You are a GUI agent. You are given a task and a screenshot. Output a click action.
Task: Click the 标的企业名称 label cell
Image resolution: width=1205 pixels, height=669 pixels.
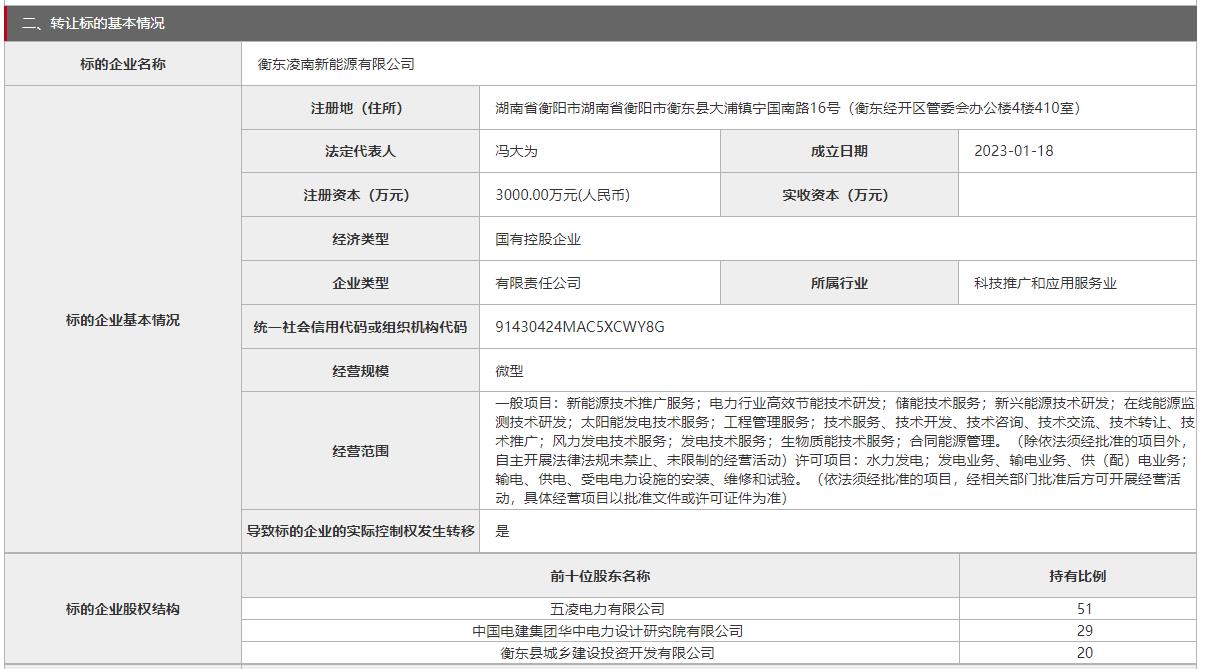tap(123, 64)
